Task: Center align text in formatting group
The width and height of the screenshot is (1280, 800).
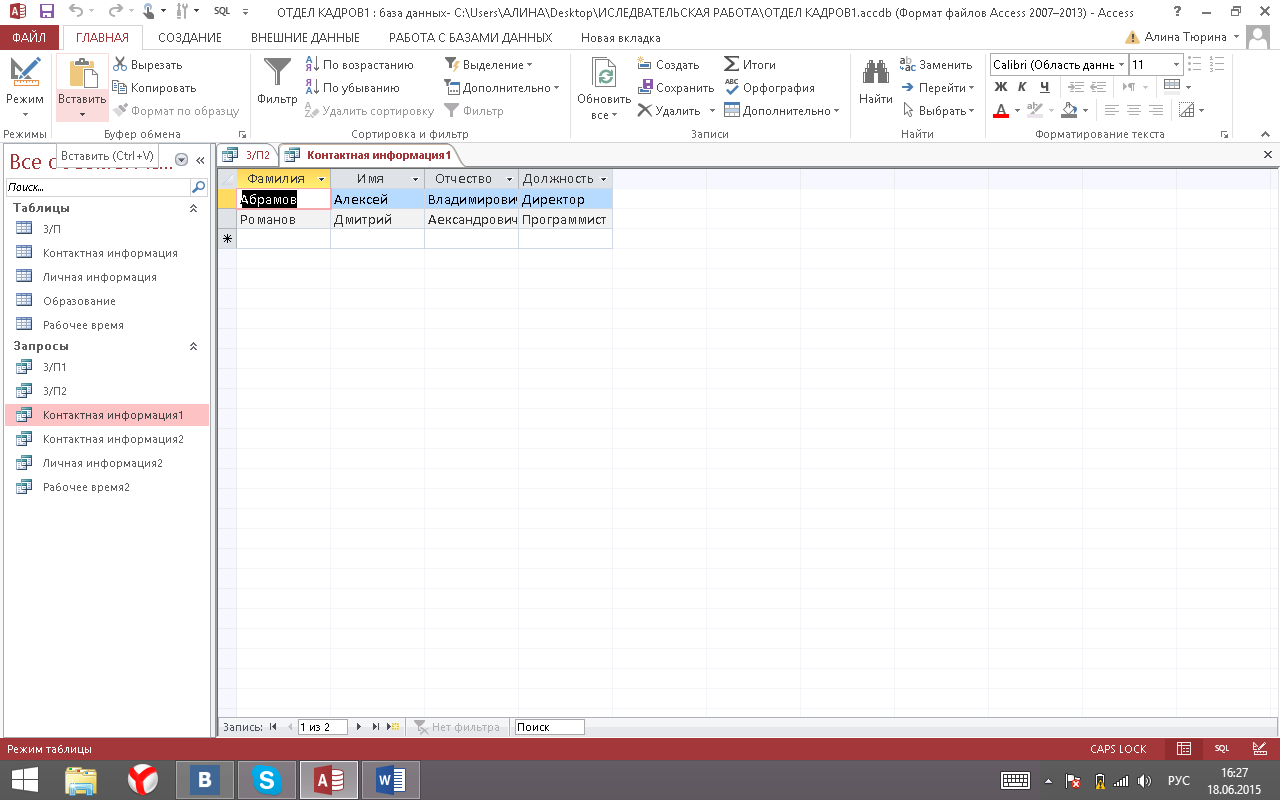Action: tap(1134, 111)
